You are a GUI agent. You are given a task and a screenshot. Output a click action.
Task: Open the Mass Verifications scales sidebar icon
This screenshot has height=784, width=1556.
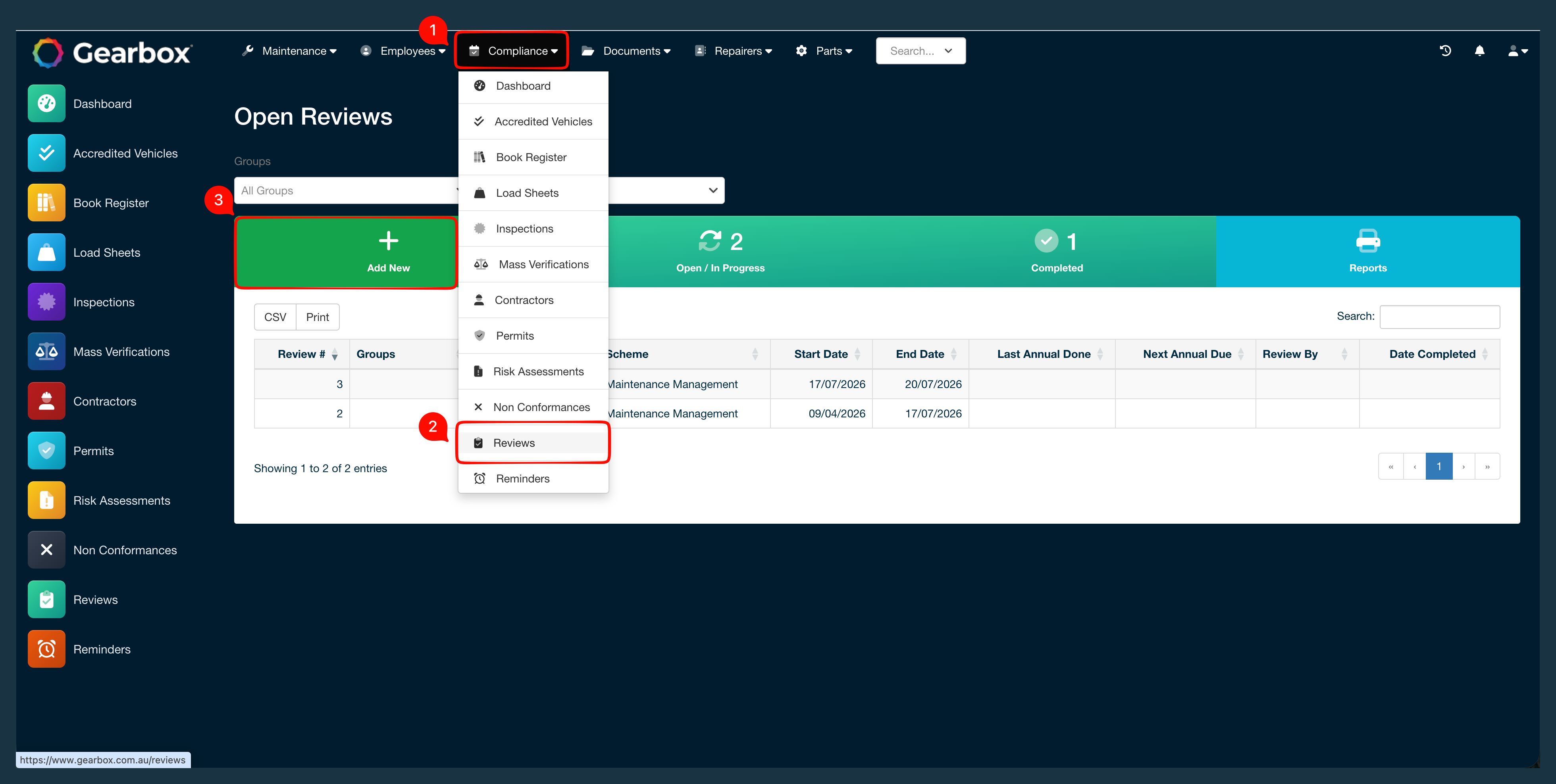[46, 352]
